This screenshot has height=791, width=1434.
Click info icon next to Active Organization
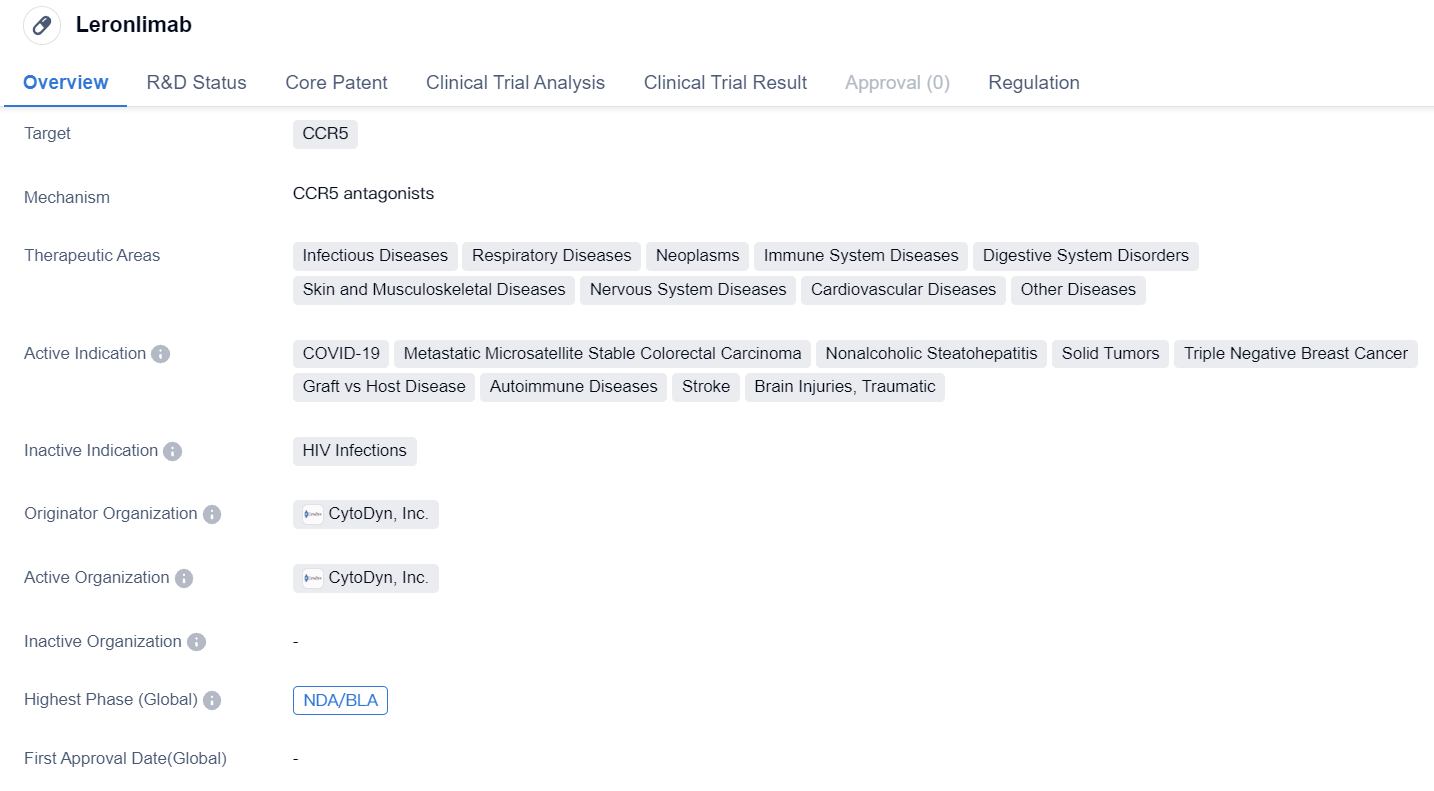(x=184, y=578)
